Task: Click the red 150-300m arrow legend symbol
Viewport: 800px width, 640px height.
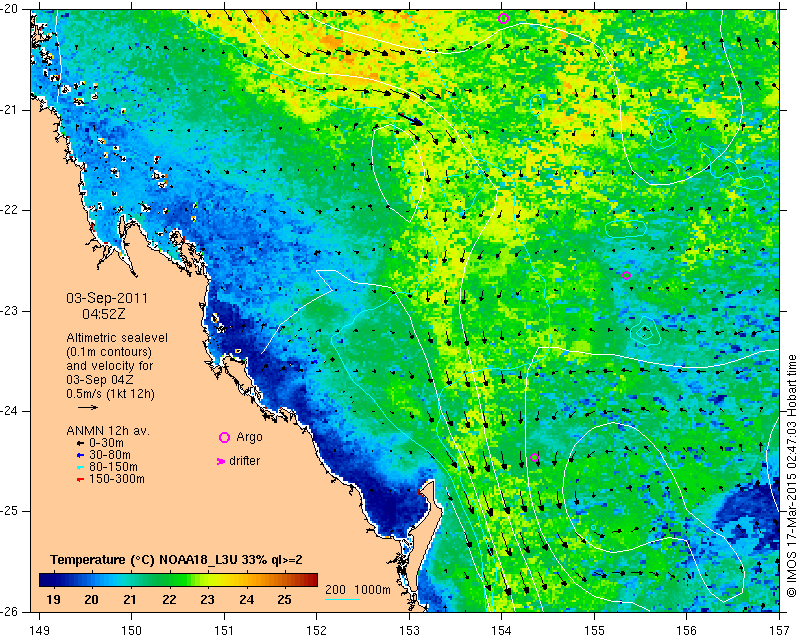Action: coord(80,480)
